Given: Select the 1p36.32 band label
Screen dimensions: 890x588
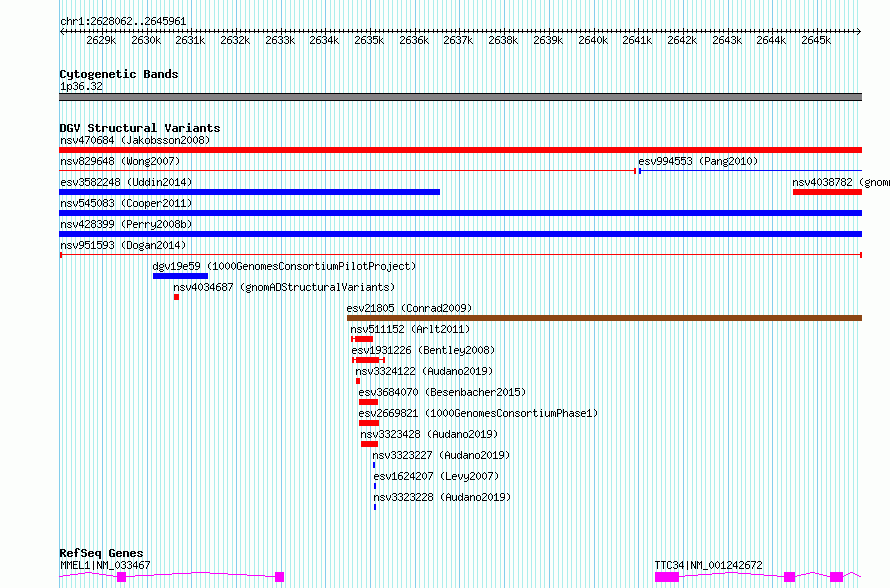Looking at the screenshot, I should [82, 86].
